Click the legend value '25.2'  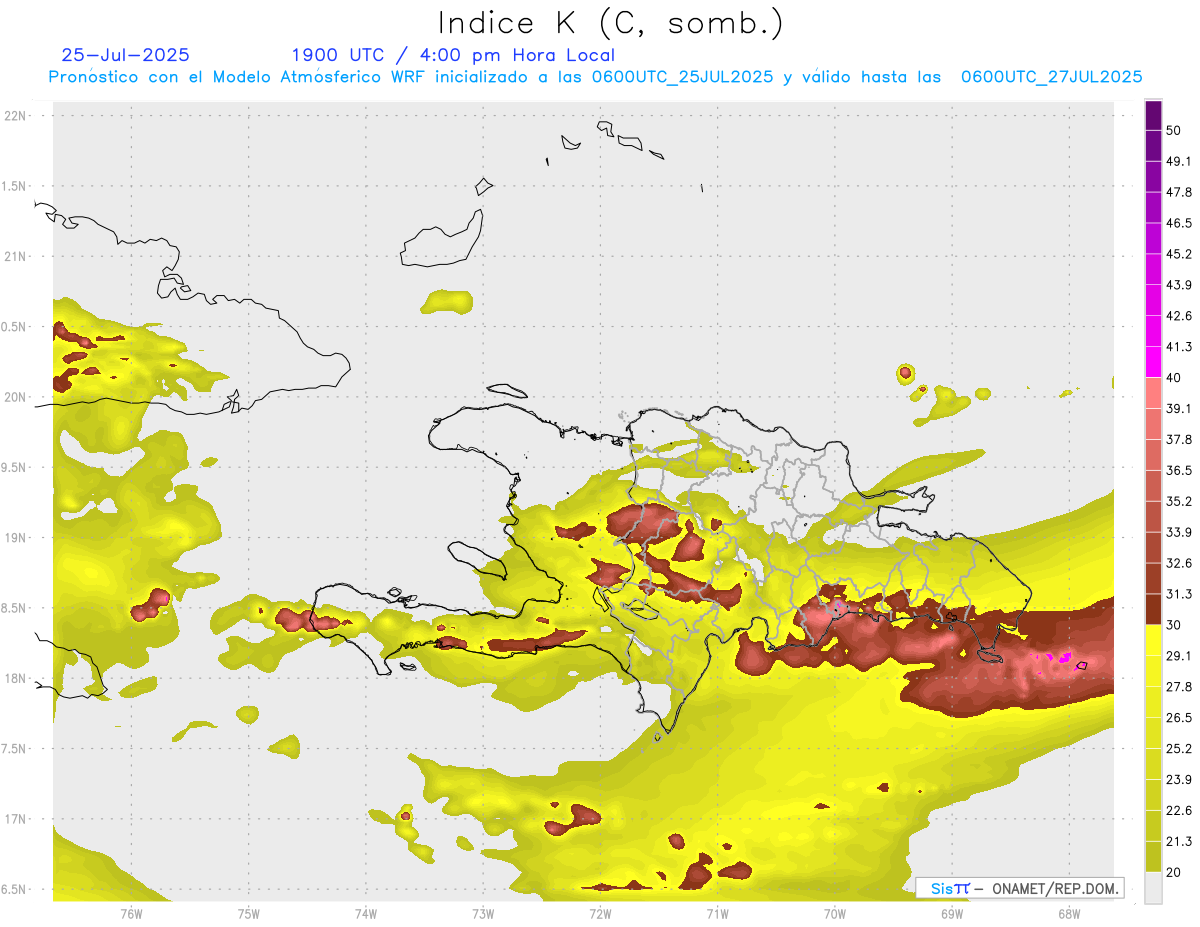tap(1179, 749)
